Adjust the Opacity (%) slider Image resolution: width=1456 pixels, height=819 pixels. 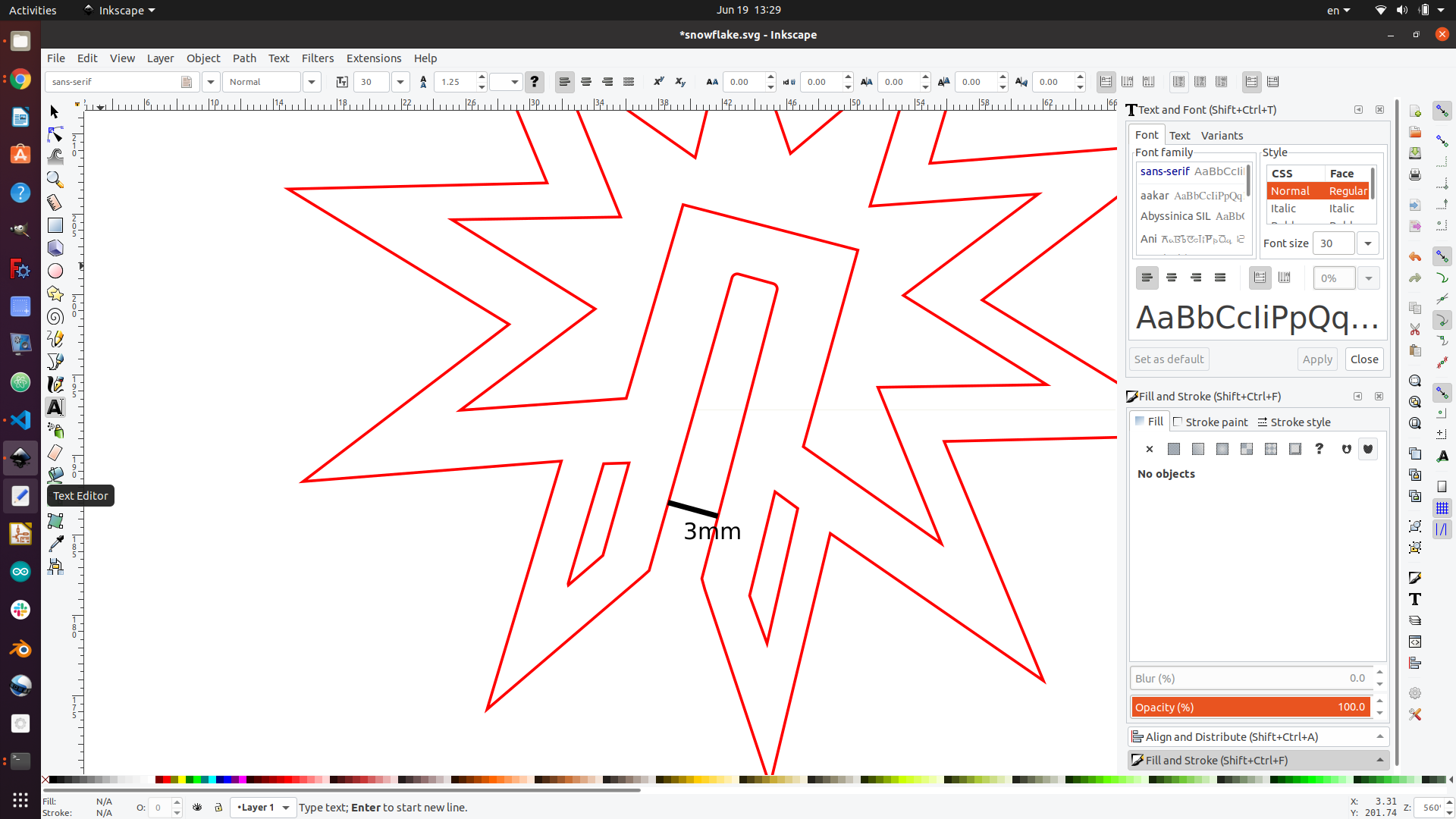(x=1251, y=707)
